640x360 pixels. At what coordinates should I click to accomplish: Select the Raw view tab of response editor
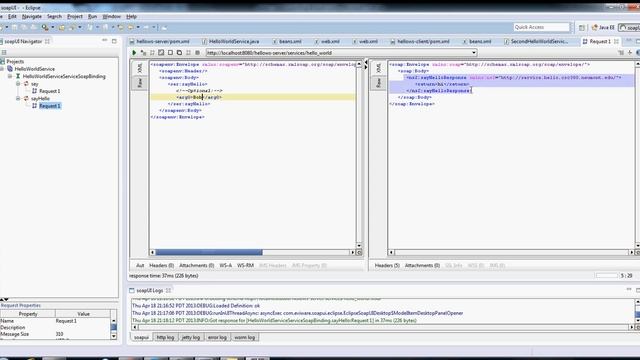[x=378, y=83]
